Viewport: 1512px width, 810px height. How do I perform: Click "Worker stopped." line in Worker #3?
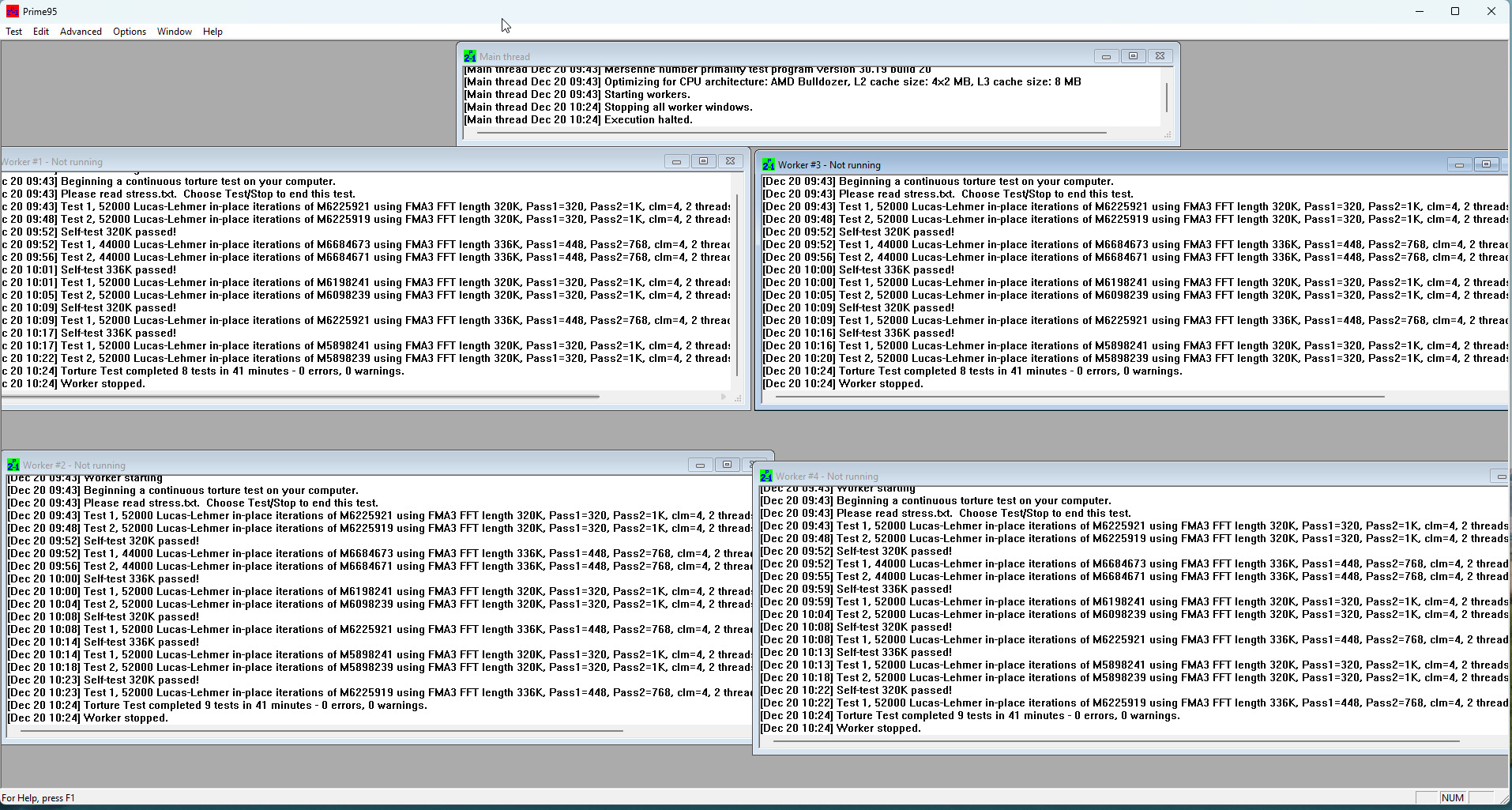(843, 384)
